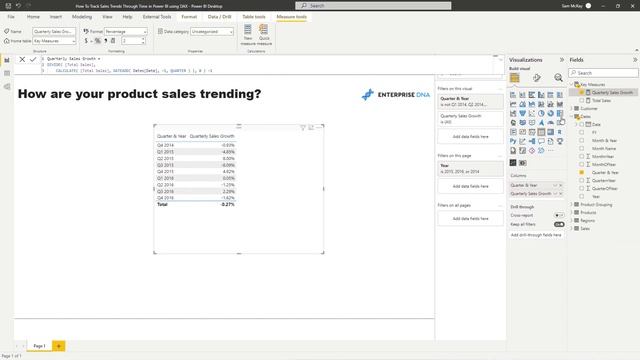Open the Data category dropdown
The width and height of the screenshot is (640, 360).
212,31
